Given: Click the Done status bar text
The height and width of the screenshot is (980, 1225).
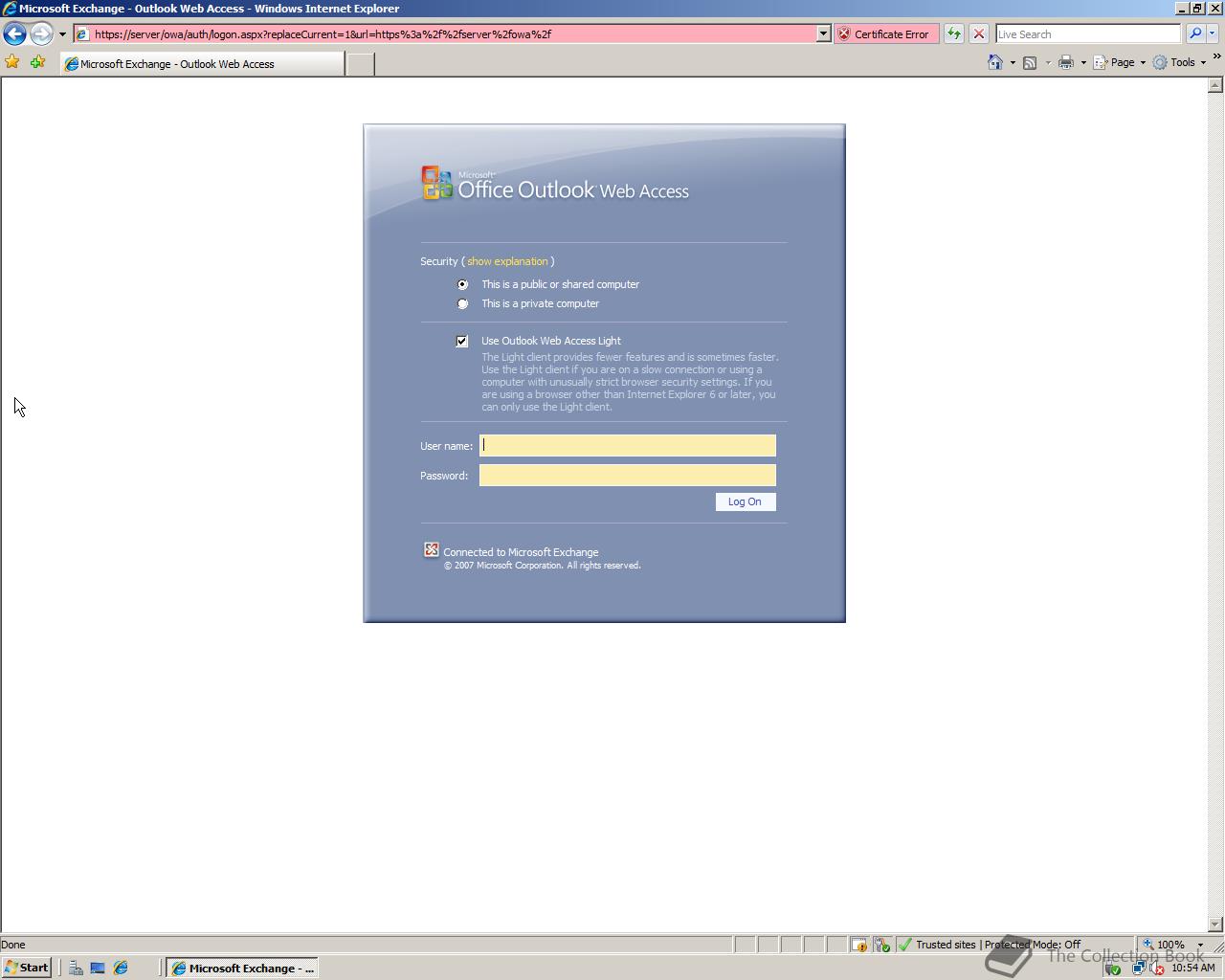Looking at the screenshot, I should click(13, 945).
